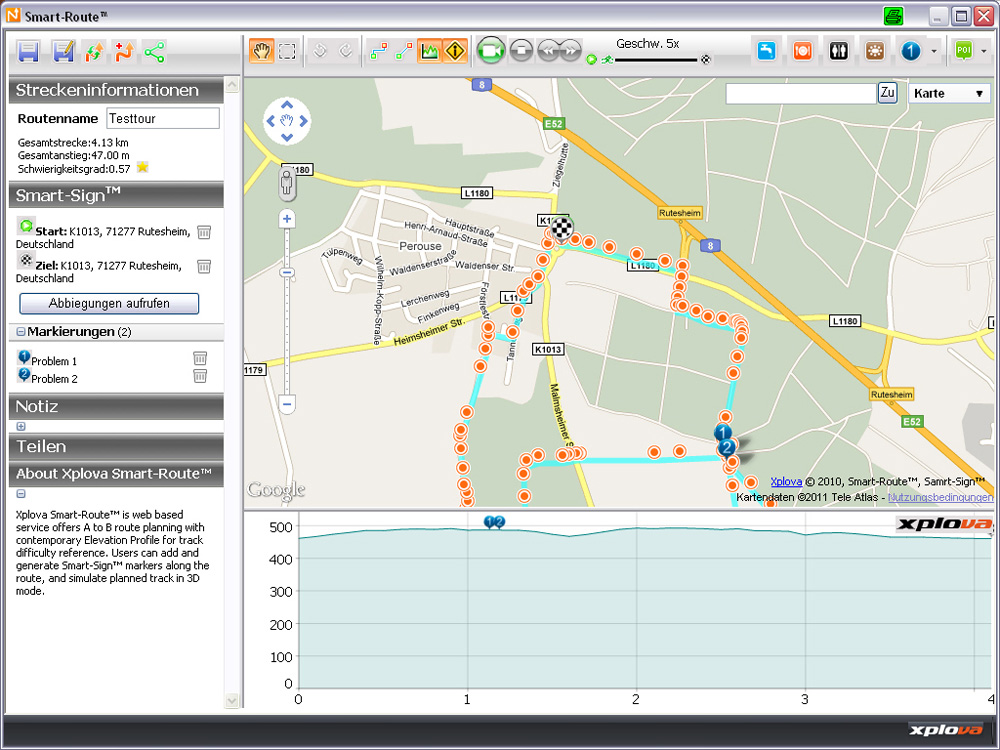This screenshot has width=1000, height=750.
Task: Select Problem 2 marker entry
Action: click(54, 379)
